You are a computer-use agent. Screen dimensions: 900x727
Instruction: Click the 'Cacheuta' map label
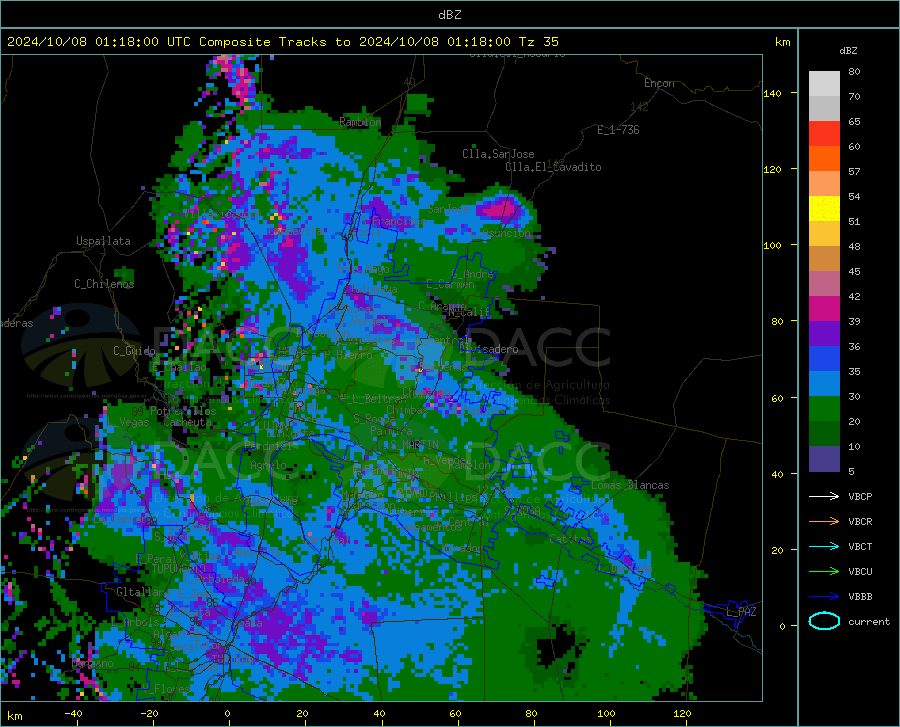188,422
